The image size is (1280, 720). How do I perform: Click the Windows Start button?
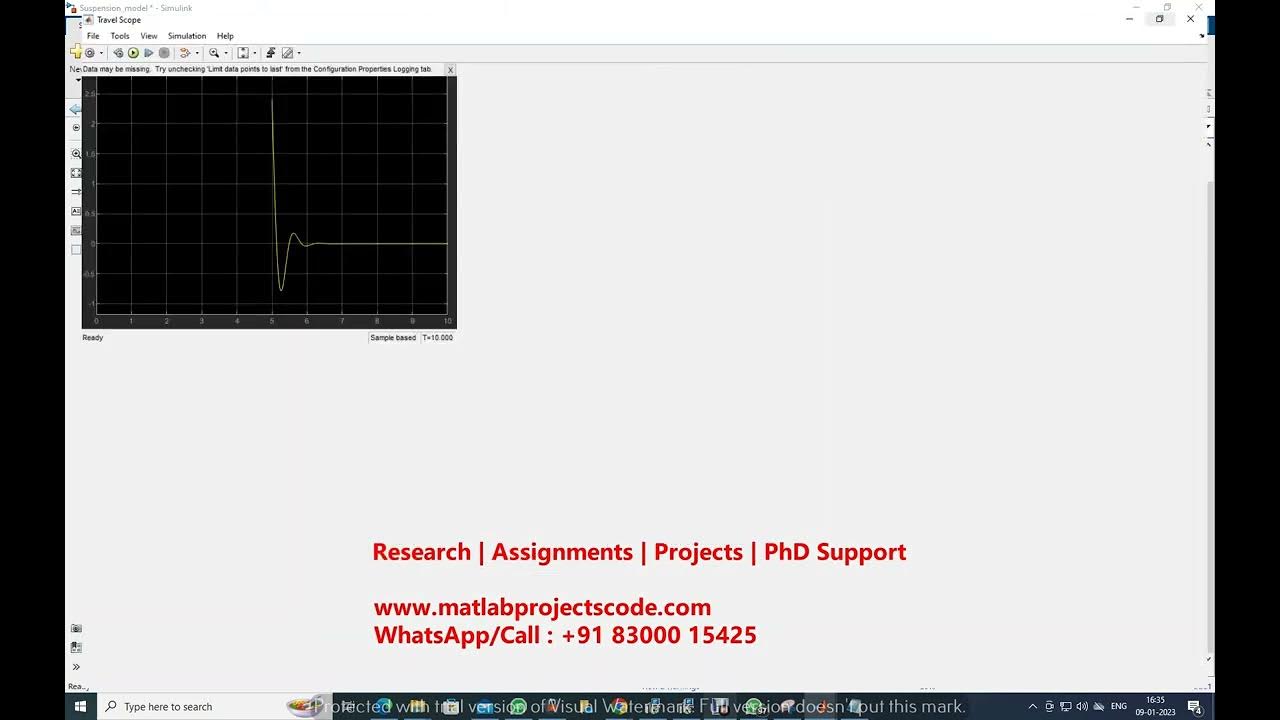tap(81, 706)
